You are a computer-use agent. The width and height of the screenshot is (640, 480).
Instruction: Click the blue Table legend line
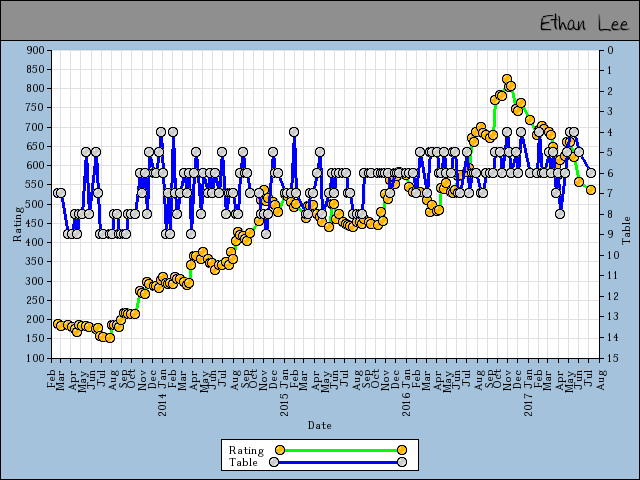coord(338,462)
